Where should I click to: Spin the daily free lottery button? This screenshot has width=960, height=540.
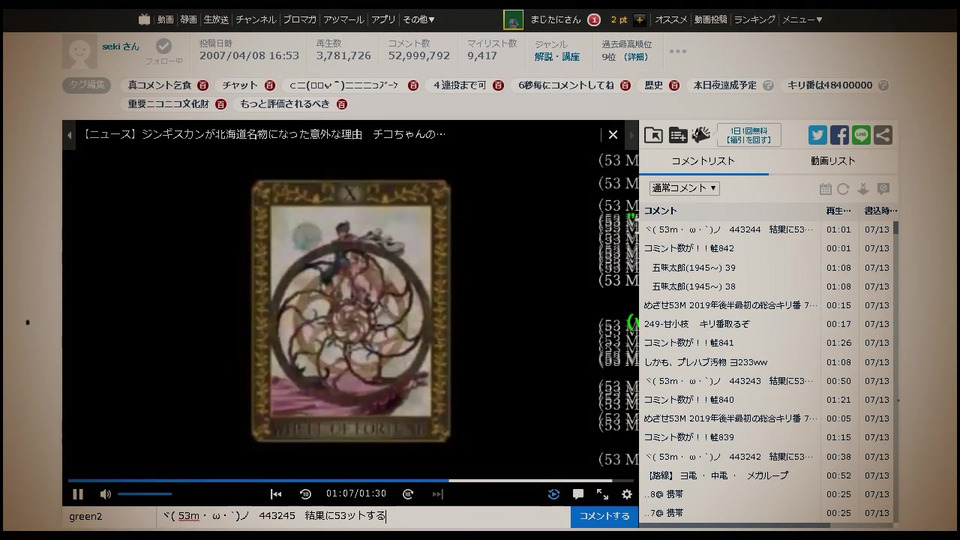(x=749, y=135)
